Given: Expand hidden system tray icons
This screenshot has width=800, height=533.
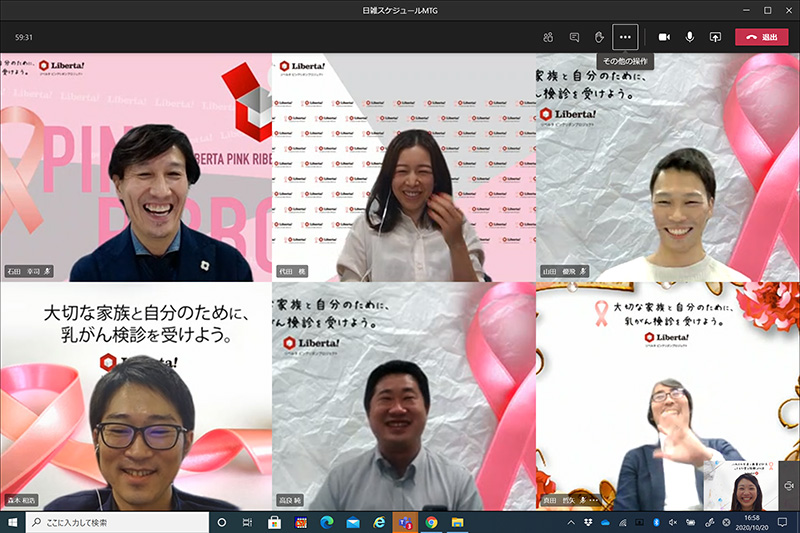Looking at the screenshot, I should click(571, 522).
